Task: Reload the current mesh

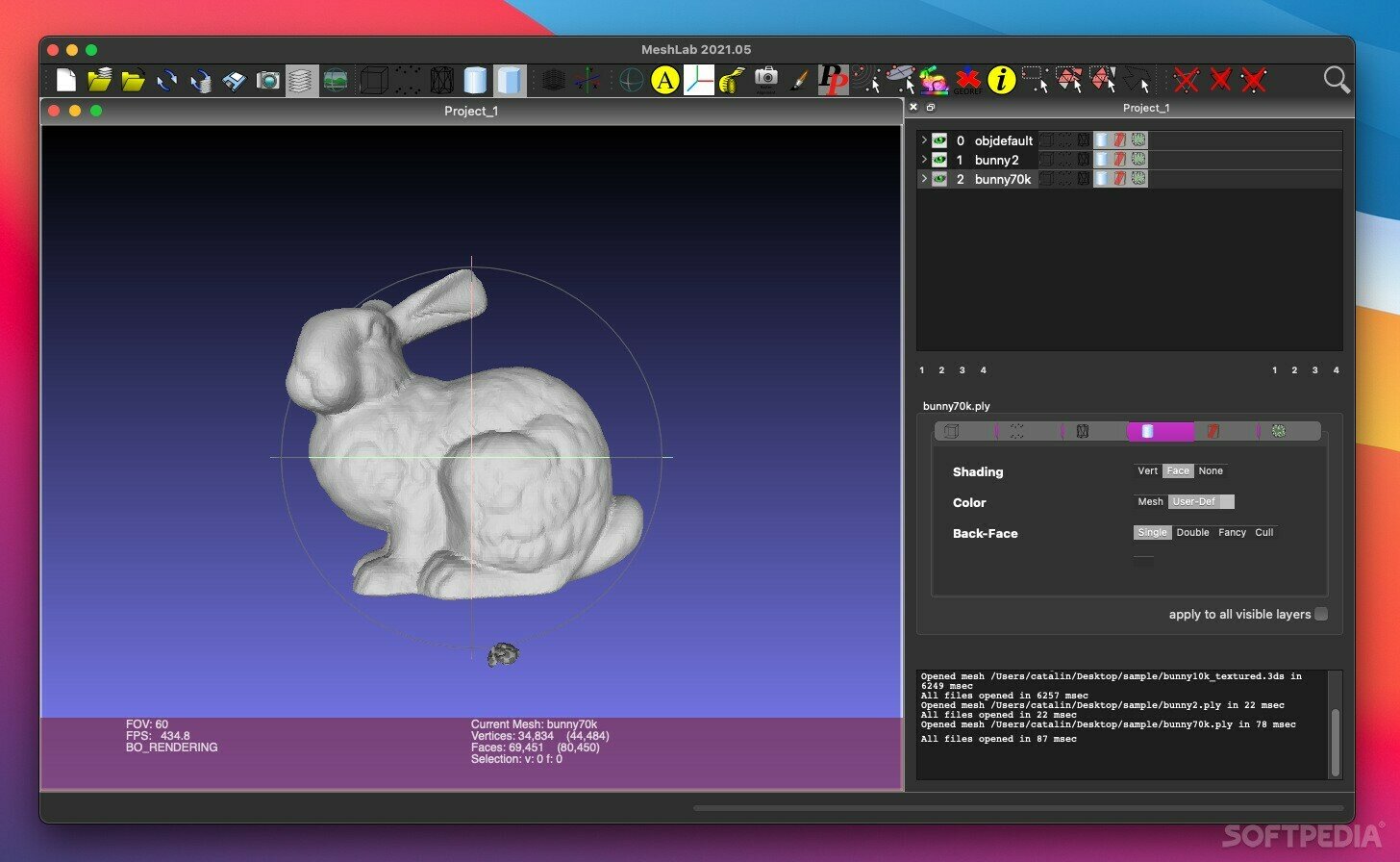Action: coord(166,81)
